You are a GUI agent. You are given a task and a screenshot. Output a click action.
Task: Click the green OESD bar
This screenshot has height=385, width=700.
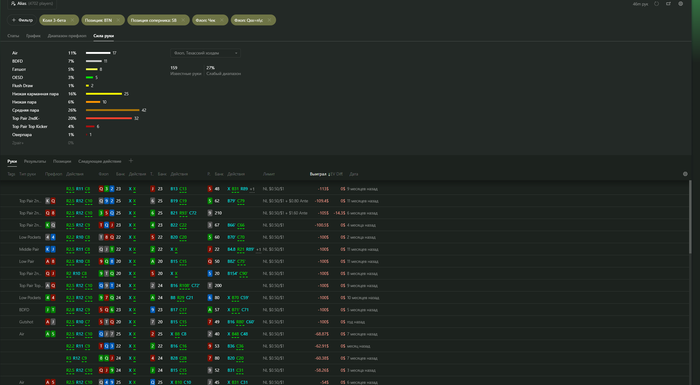click(x=89, y=77)
